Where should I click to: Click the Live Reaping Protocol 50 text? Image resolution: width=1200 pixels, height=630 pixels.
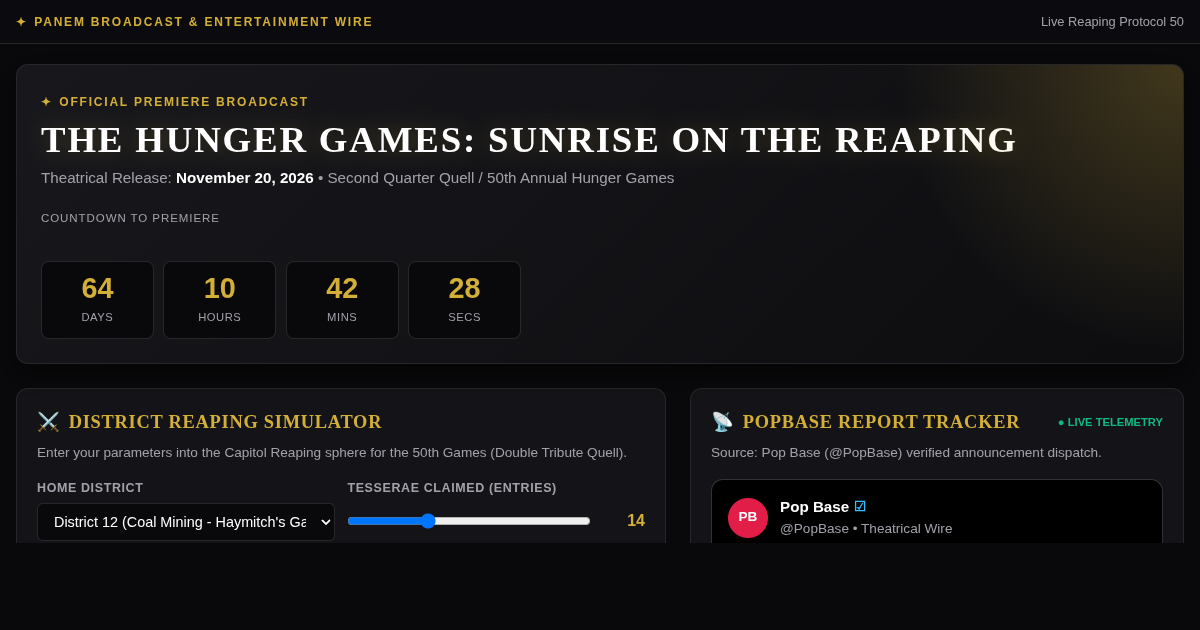coord(1112,22)
